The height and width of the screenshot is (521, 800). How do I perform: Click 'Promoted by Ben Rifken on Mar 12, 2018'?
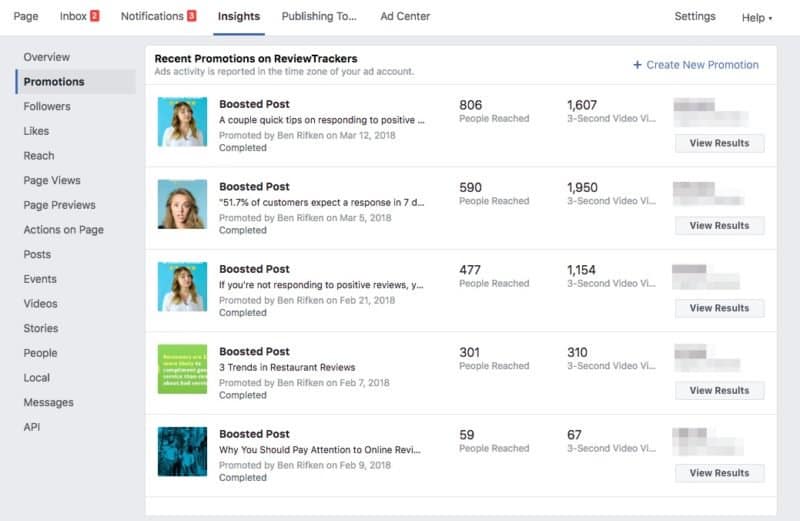click(x=307, y=135)
